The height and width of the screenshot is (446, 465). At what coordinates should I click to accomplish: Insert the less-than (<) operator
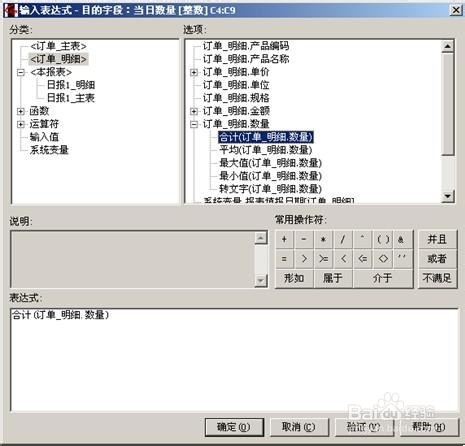click(343, 259)
